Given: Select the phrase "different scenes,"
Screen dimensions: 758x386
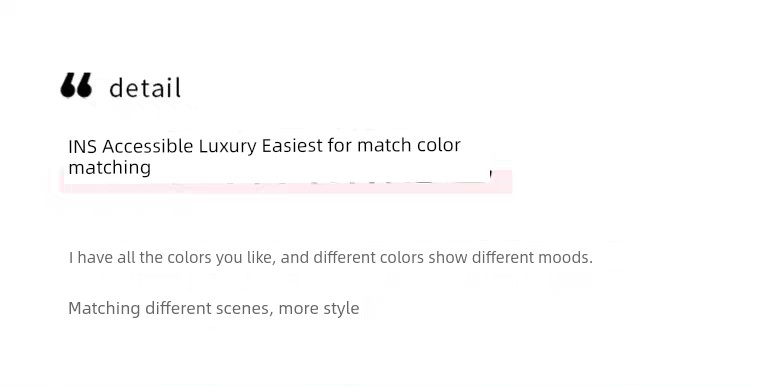Looking at the screenshot, I should click(x=210, y=308).
